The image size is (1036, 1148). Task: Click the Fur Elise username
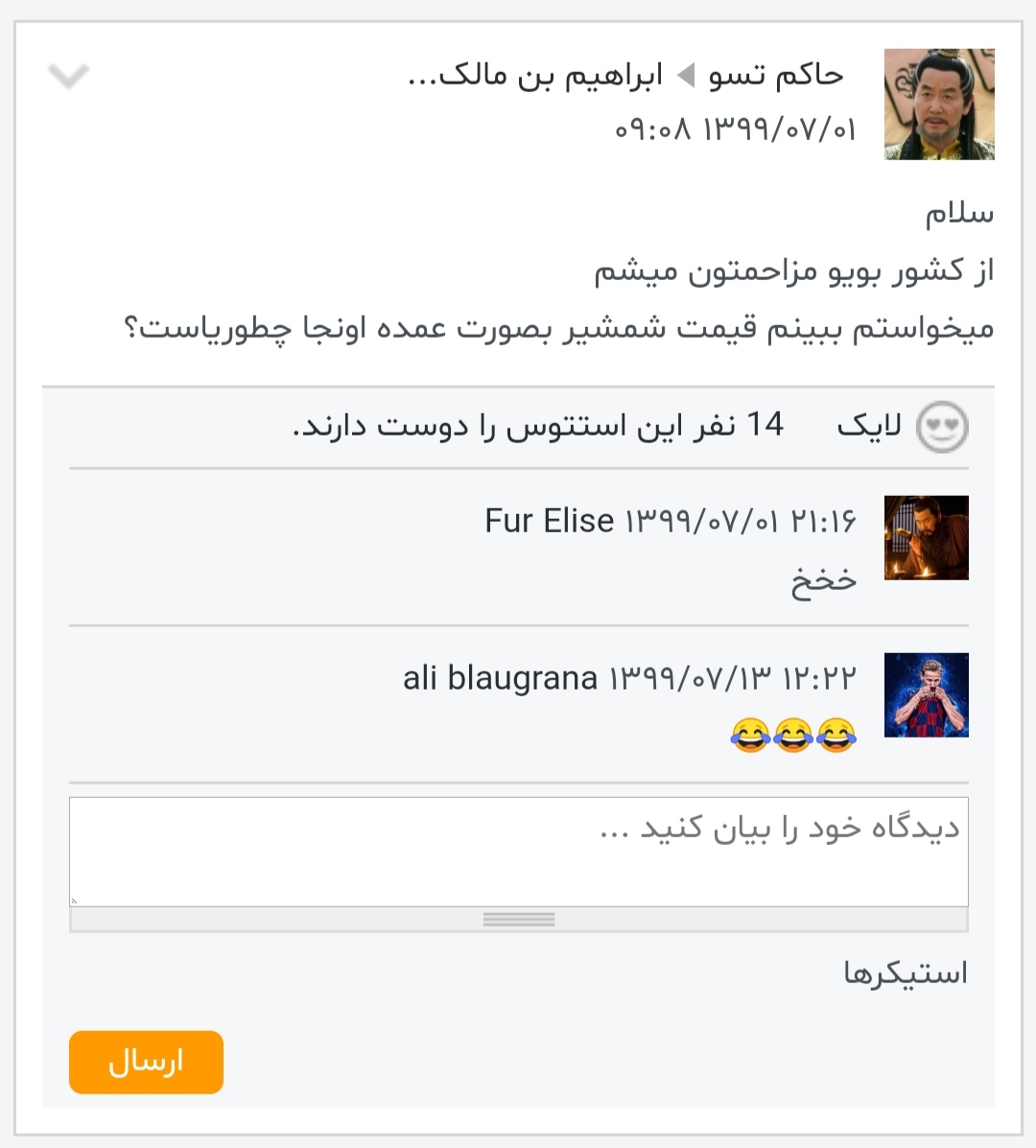coord(549,522)
